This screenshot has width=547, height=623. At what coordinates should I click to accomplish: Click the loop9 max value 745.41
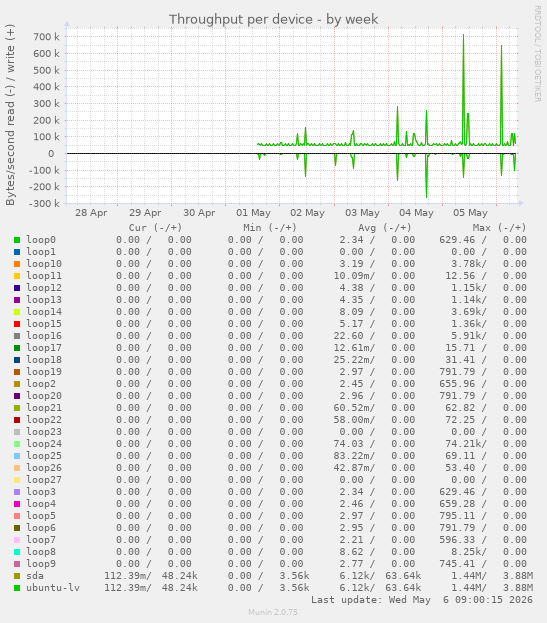(x=457, y=564)
